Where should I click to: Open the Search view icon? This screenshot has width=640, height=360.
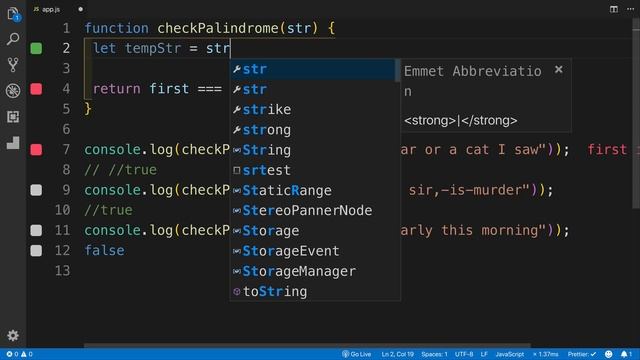(13, 39)
